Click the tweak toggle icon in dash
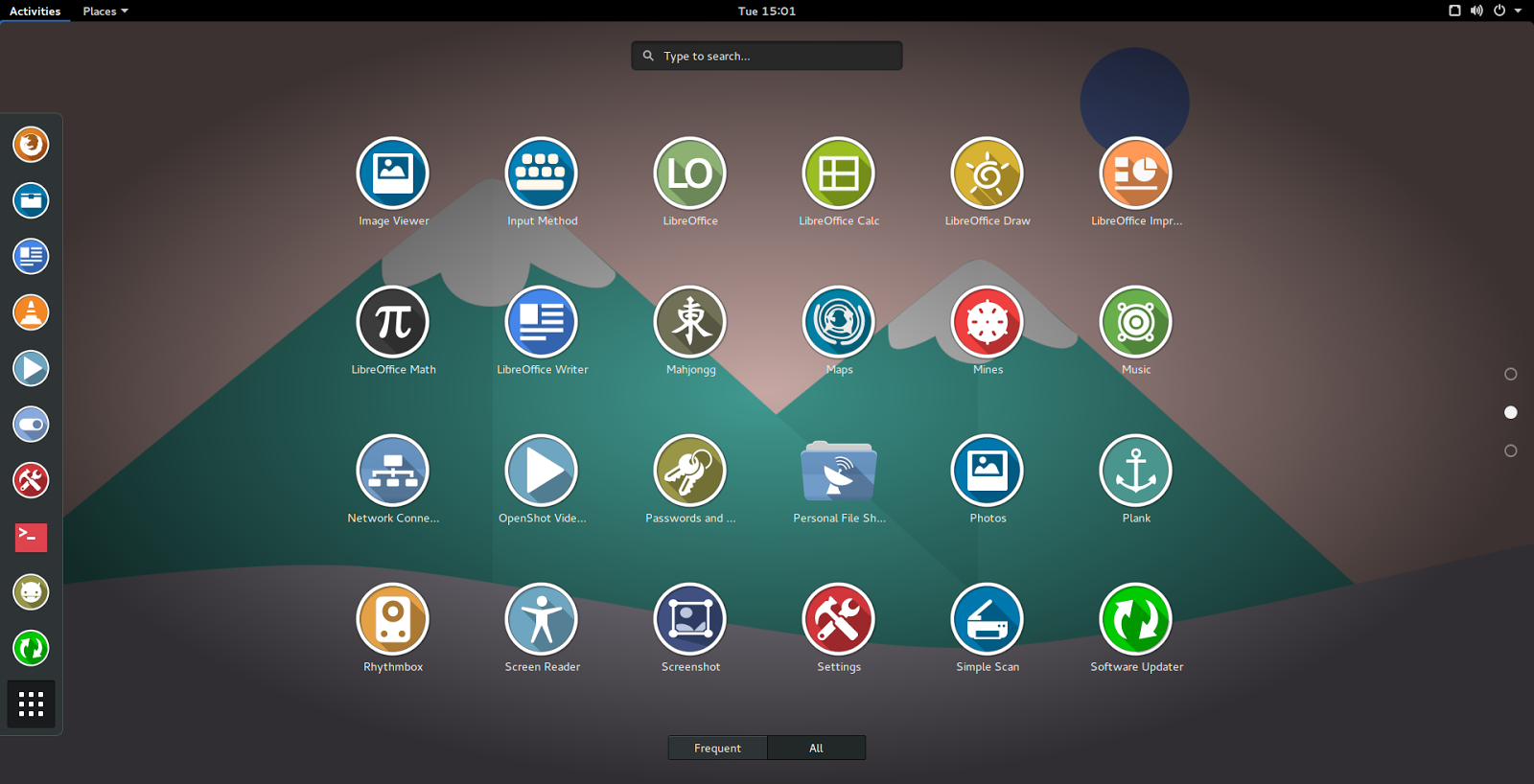 click(x=31, y=425)
